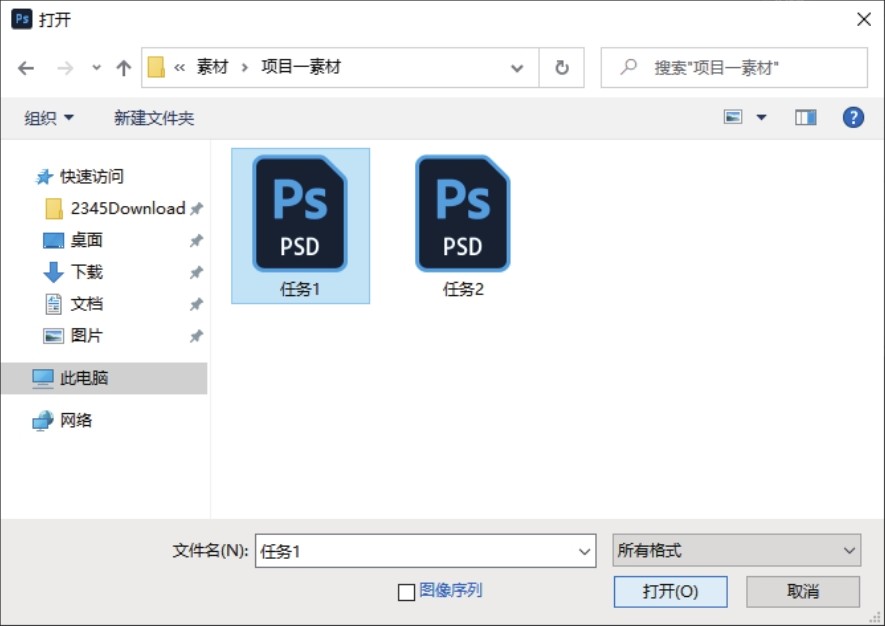Go up one folder level
The image size is (885, 626).
124,68
